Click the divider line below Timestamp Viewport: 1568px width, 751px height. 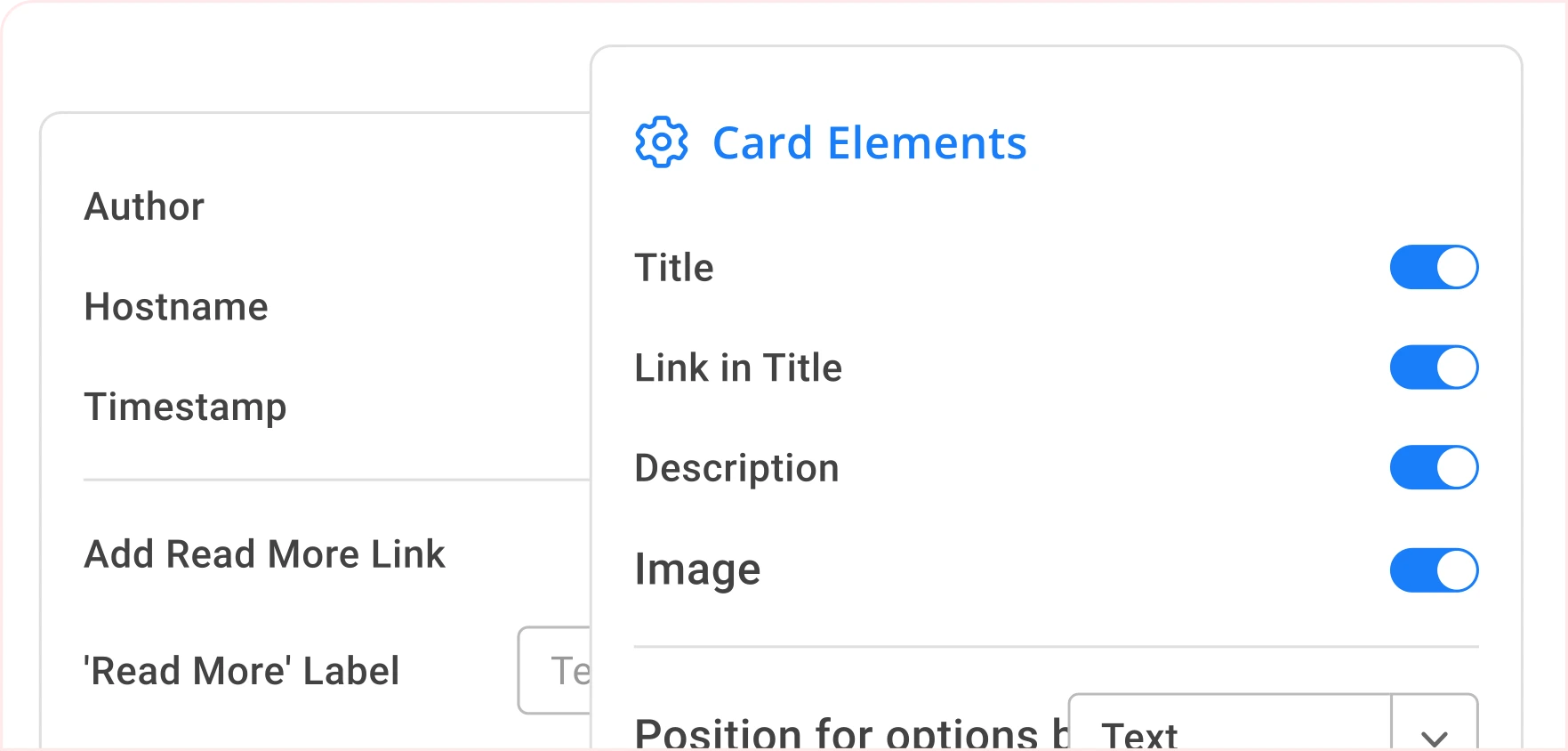[x=336, y=480]
